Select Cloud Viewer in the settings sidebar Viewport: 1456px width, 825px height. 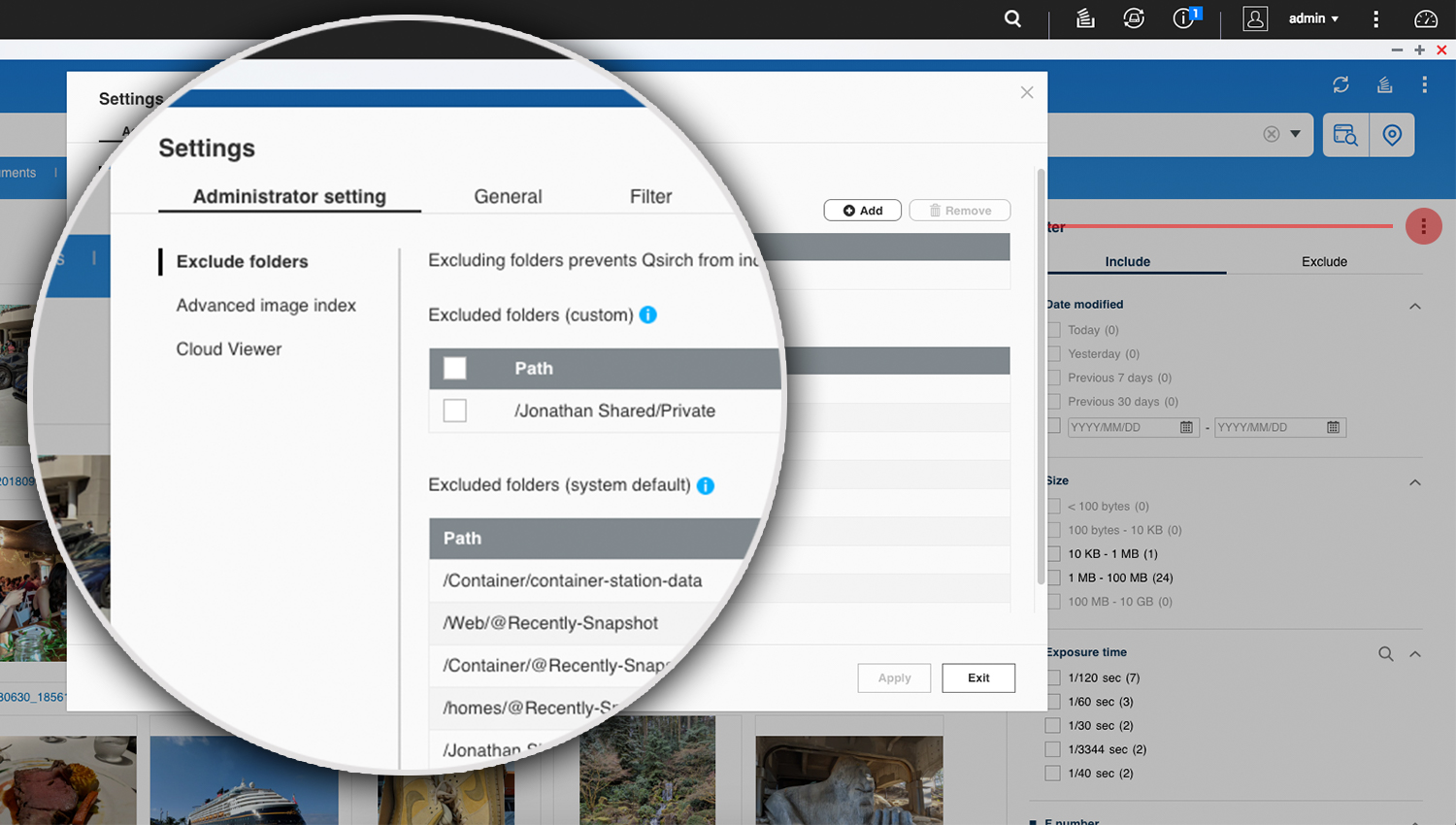228,348
